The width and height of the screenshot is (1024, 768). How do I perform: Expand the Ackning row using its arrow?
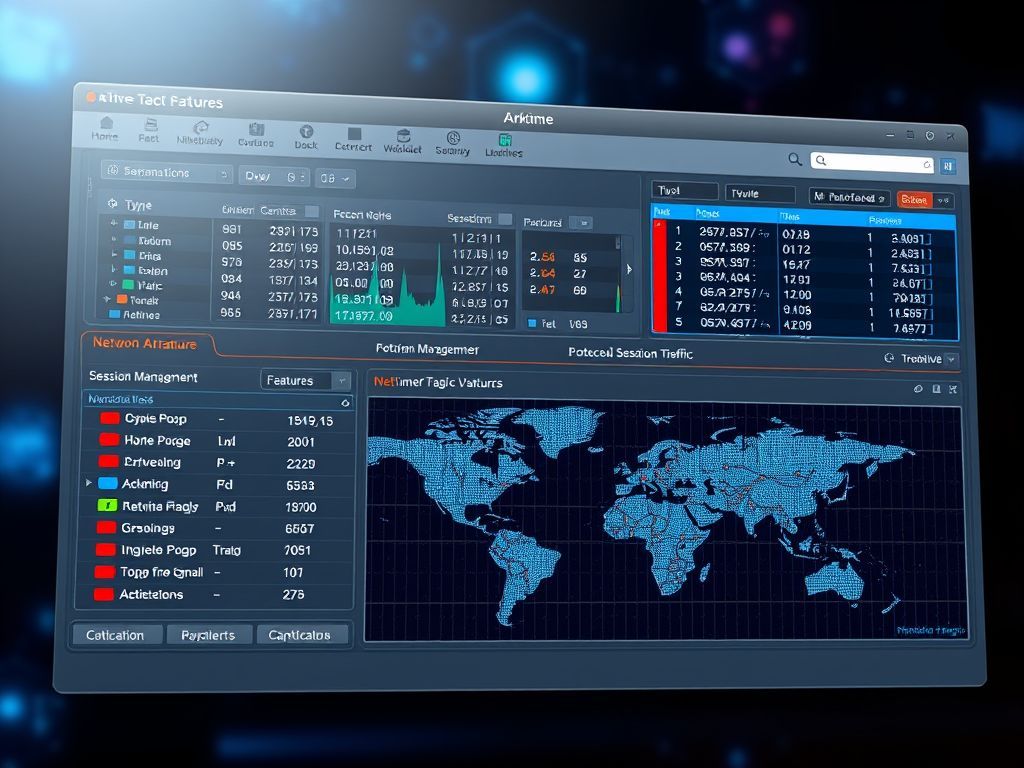[88, 482]
